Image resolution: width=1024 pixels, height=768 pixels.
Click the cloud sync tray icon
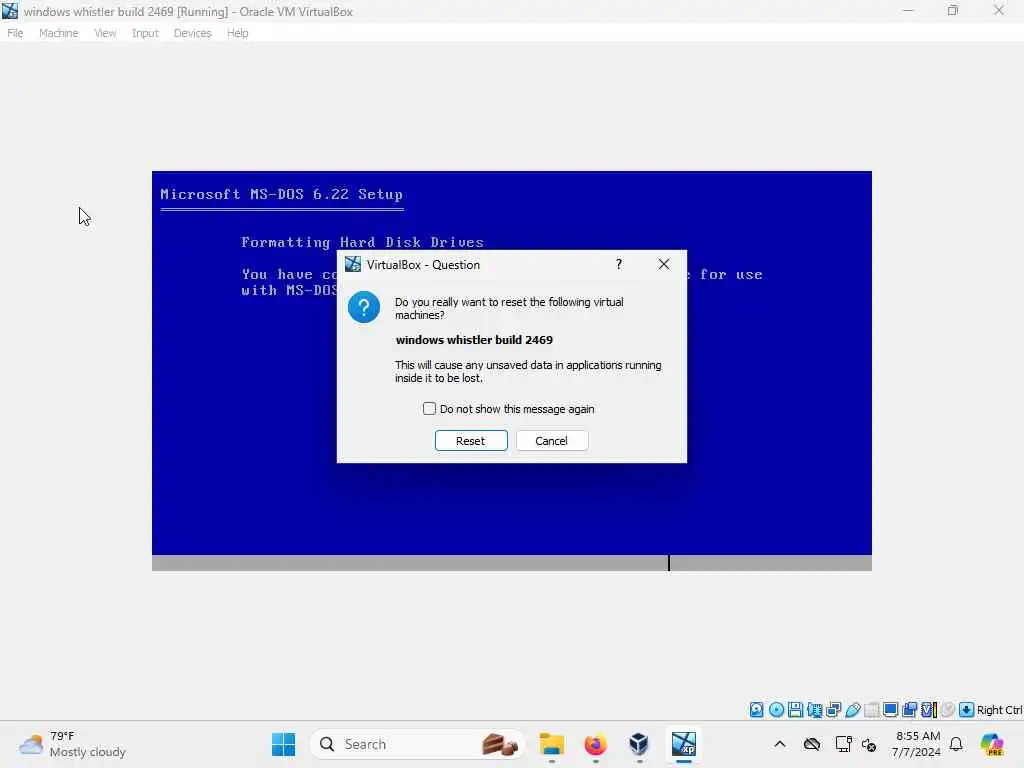coord(812,744)
